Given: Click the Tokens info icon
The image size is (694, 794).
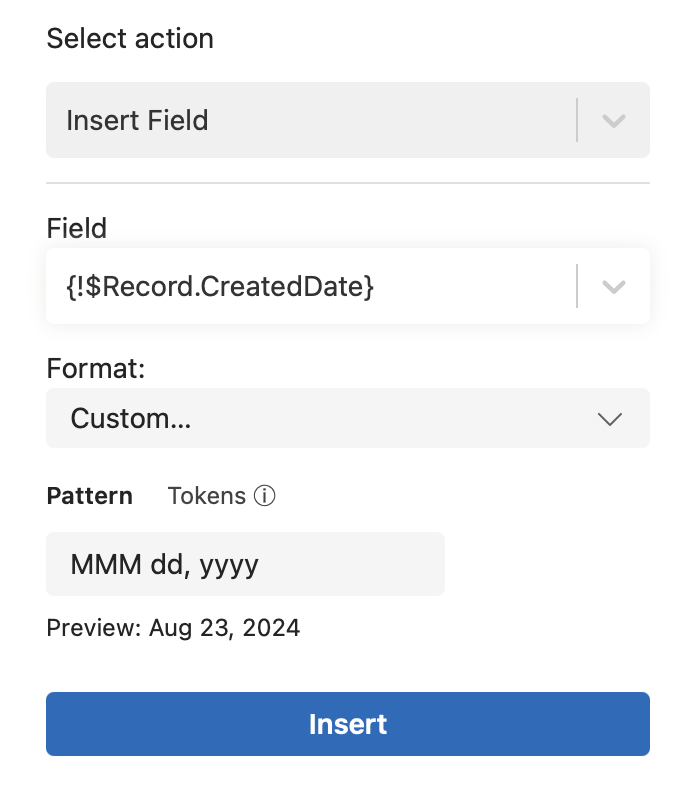Looking at the screenshot, I should 264,496.
